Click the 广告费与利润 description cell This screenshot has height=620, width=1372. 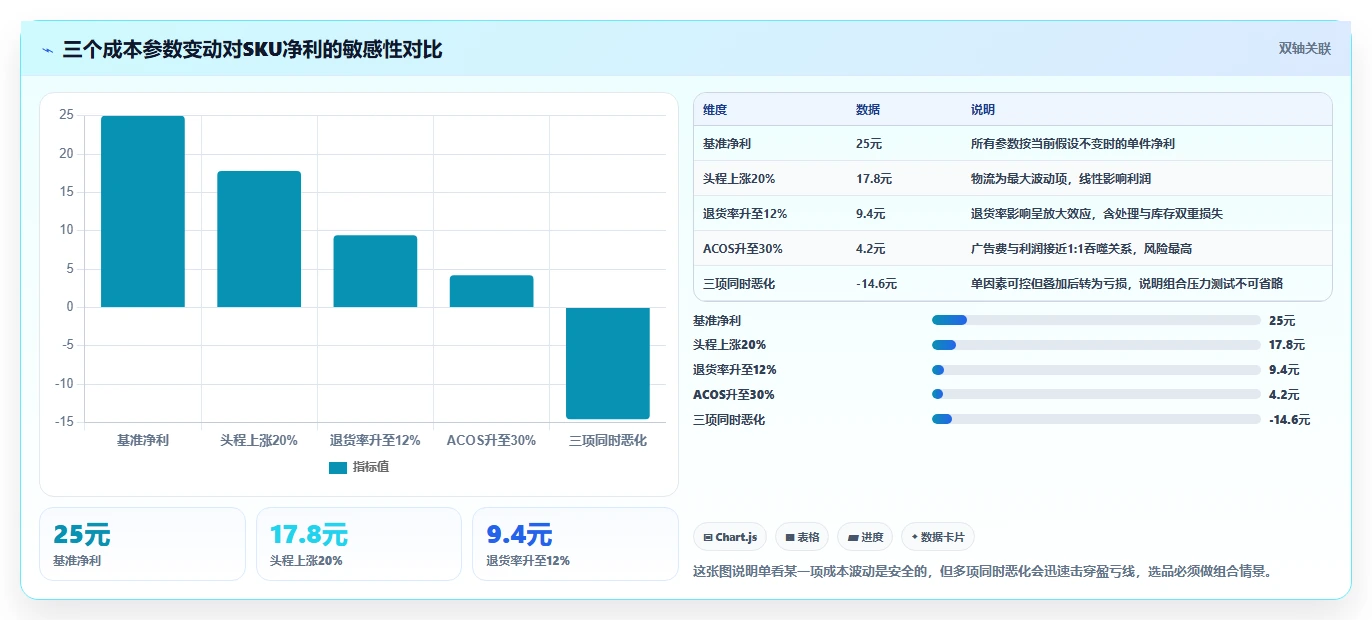[x=1082, y=249]
